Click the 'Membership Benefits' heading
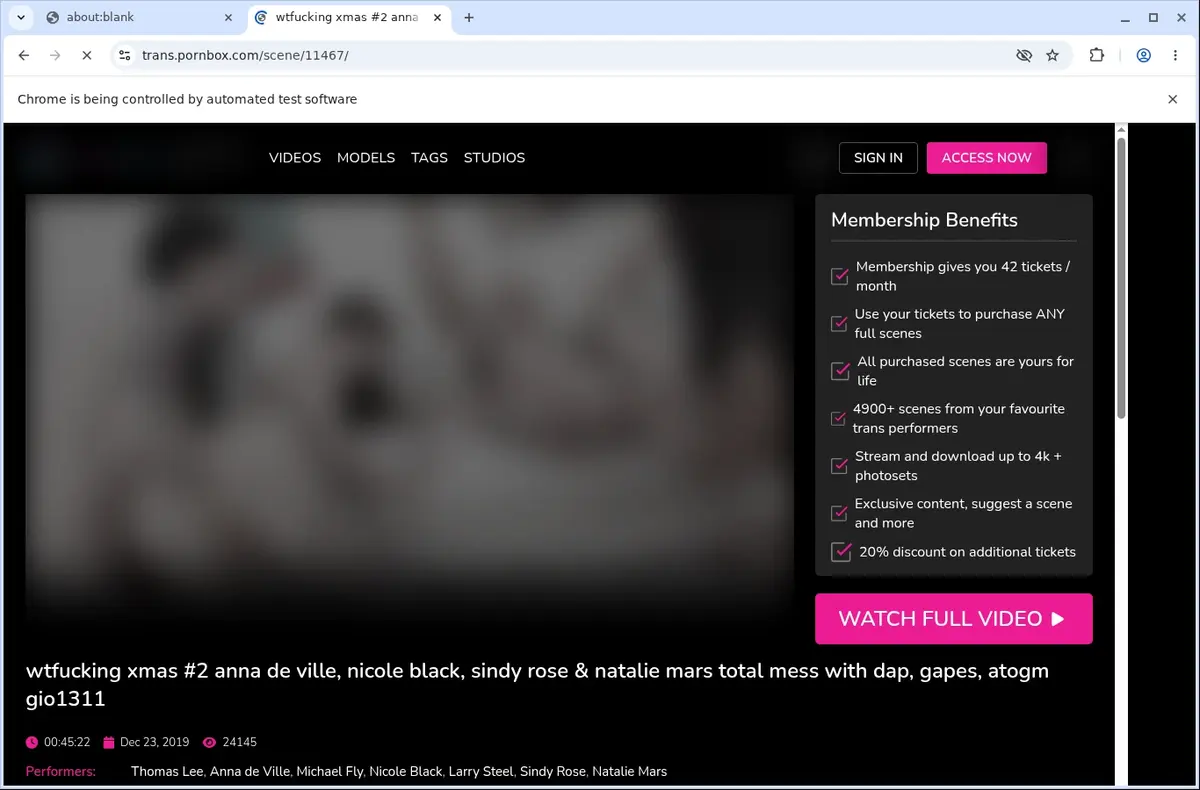Image resolution: width=1200 pixels, height=790 pixels. 924,220
